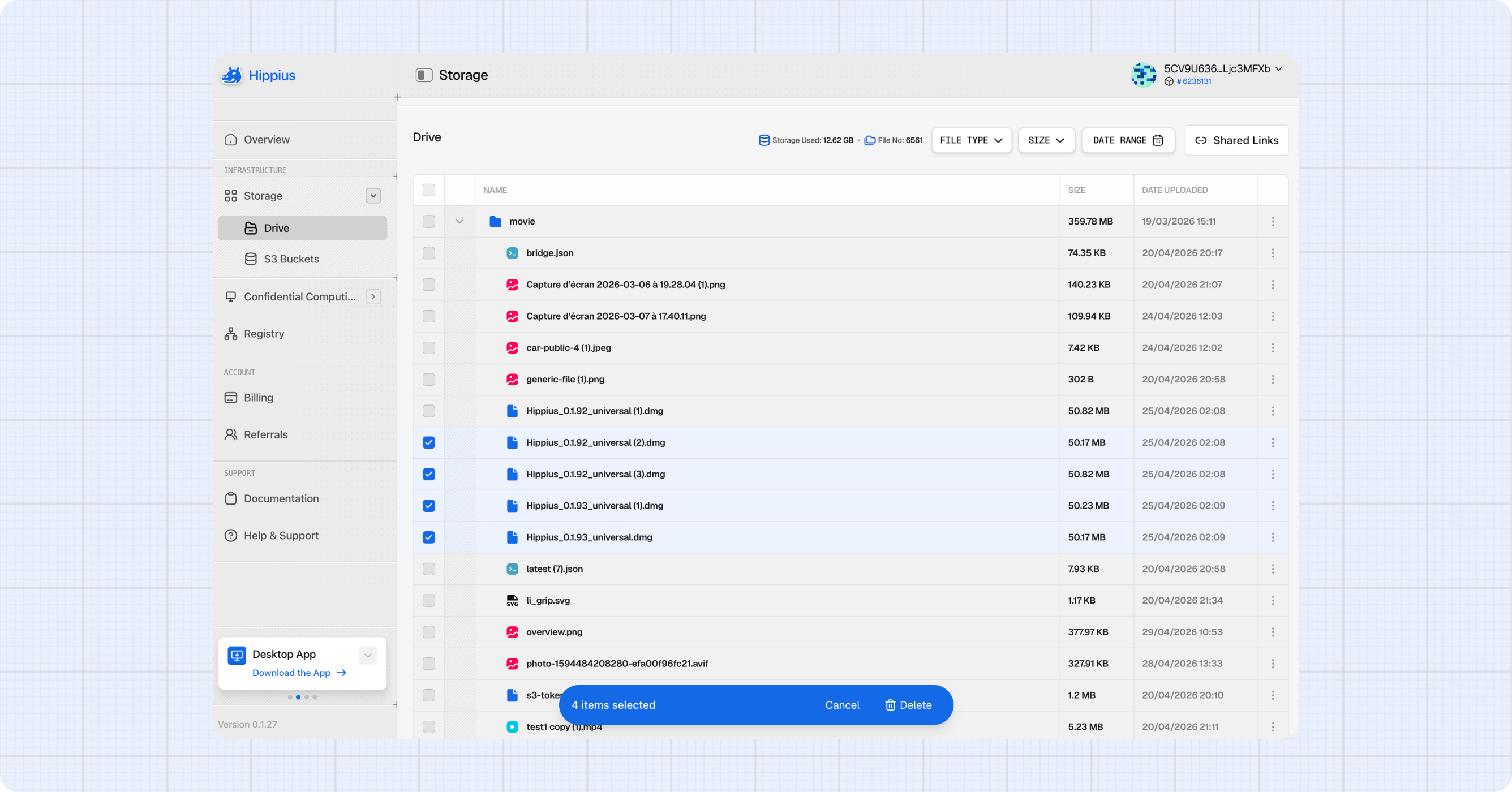Open row actions for bridge.json

coord(1273,253)
